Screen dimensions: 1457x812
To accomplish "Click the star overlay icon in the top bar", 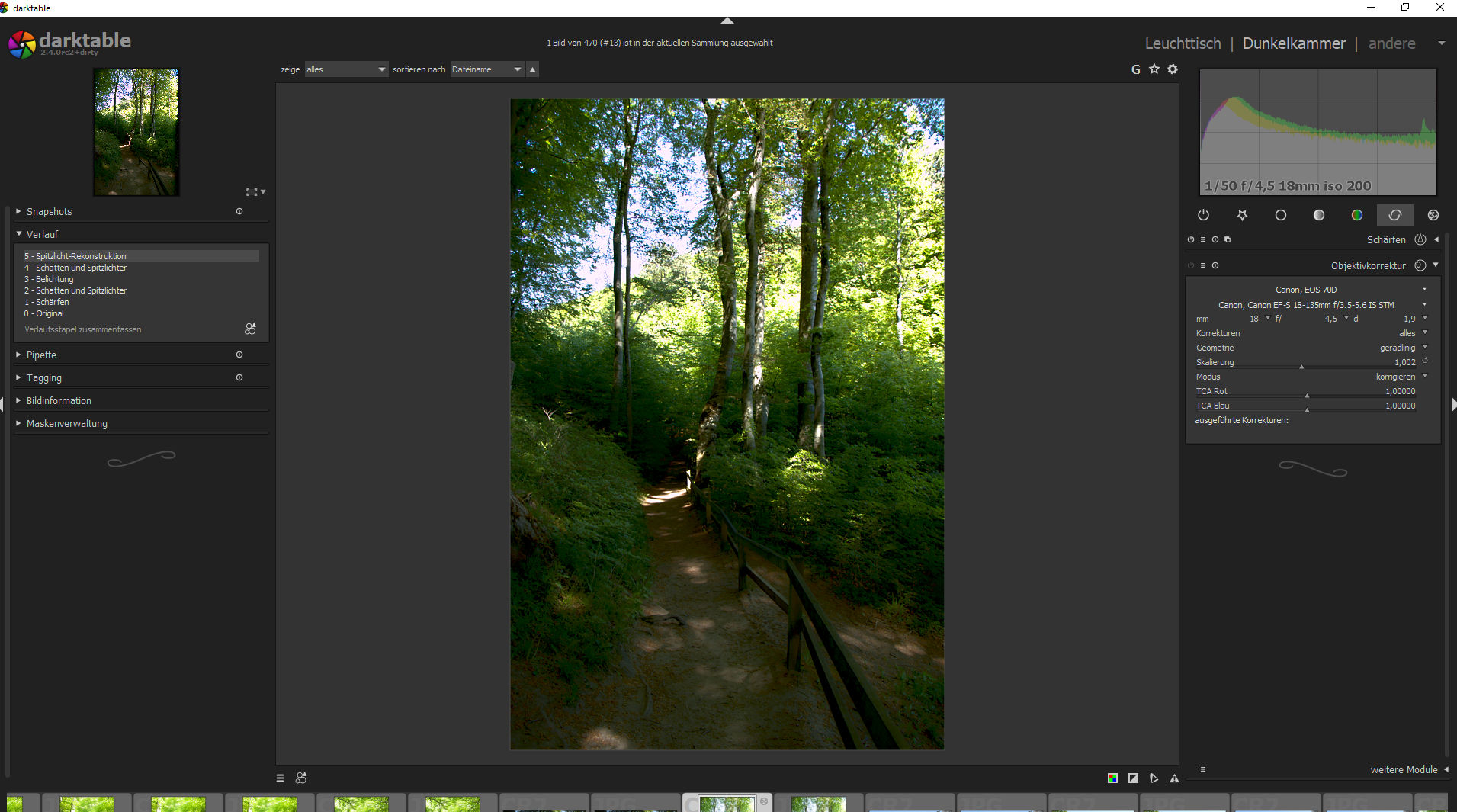I will click(1154, 69).
